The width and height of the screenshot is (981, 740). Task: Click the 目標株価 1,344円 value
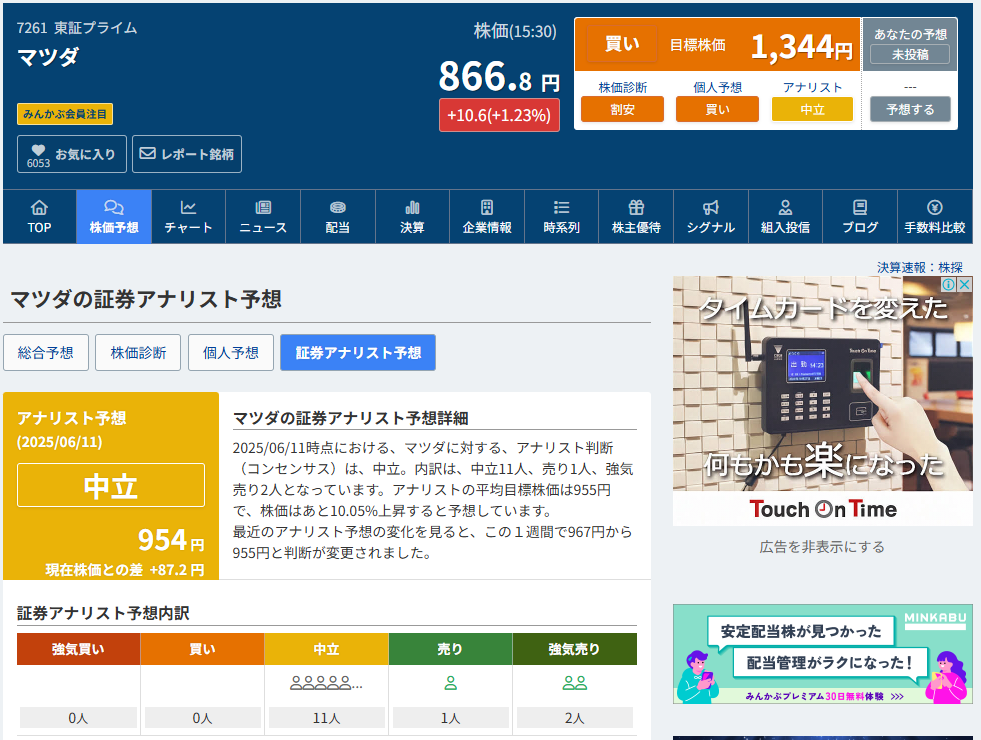(x=801, y=46)
